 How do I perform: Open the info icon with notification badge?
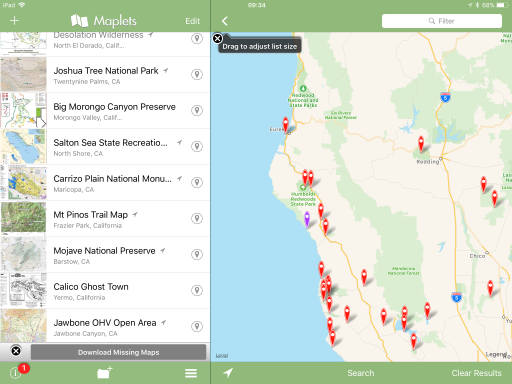15,373
